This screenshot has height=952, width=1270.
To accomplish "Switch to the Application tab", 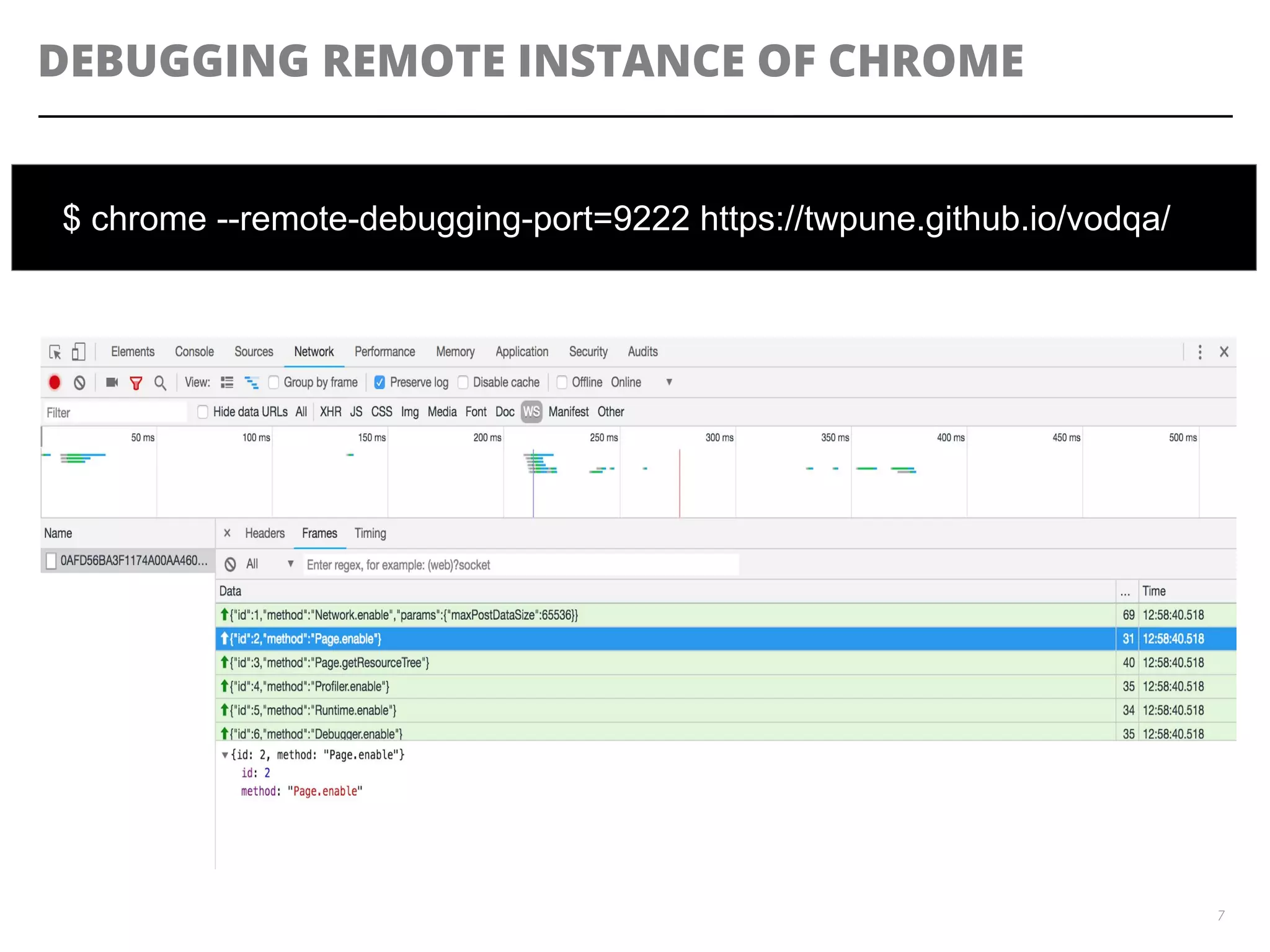I will pyautogui.click(x=522, y=351).
